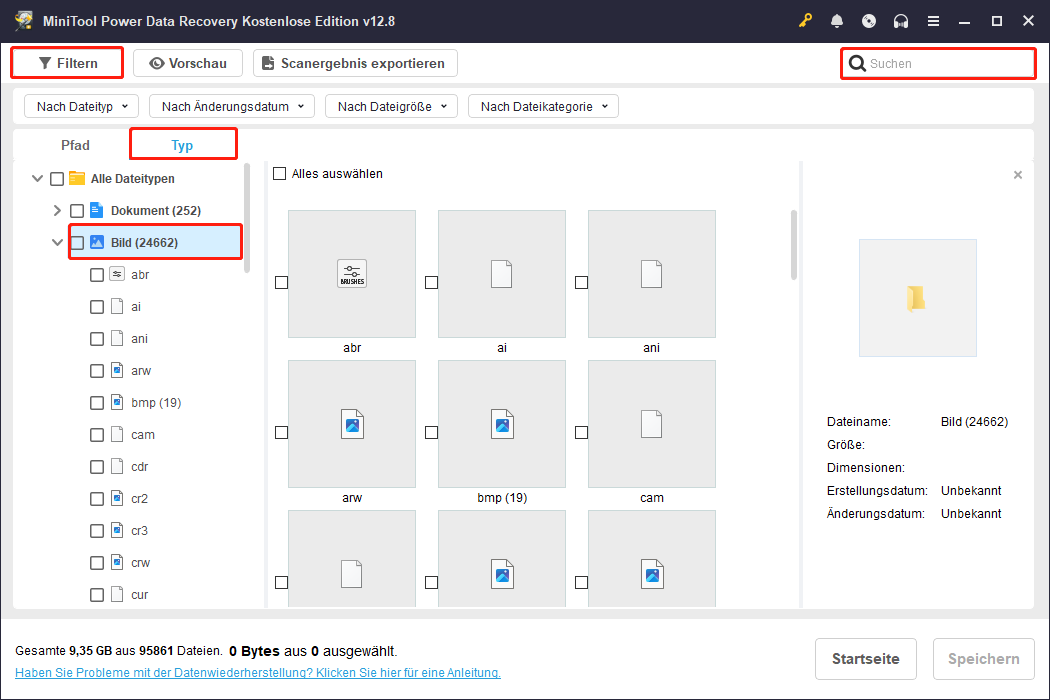Collapse the Alle Dateitypen tree node
The width and height of the screenshot is (1050, 700).
(38, 178)
